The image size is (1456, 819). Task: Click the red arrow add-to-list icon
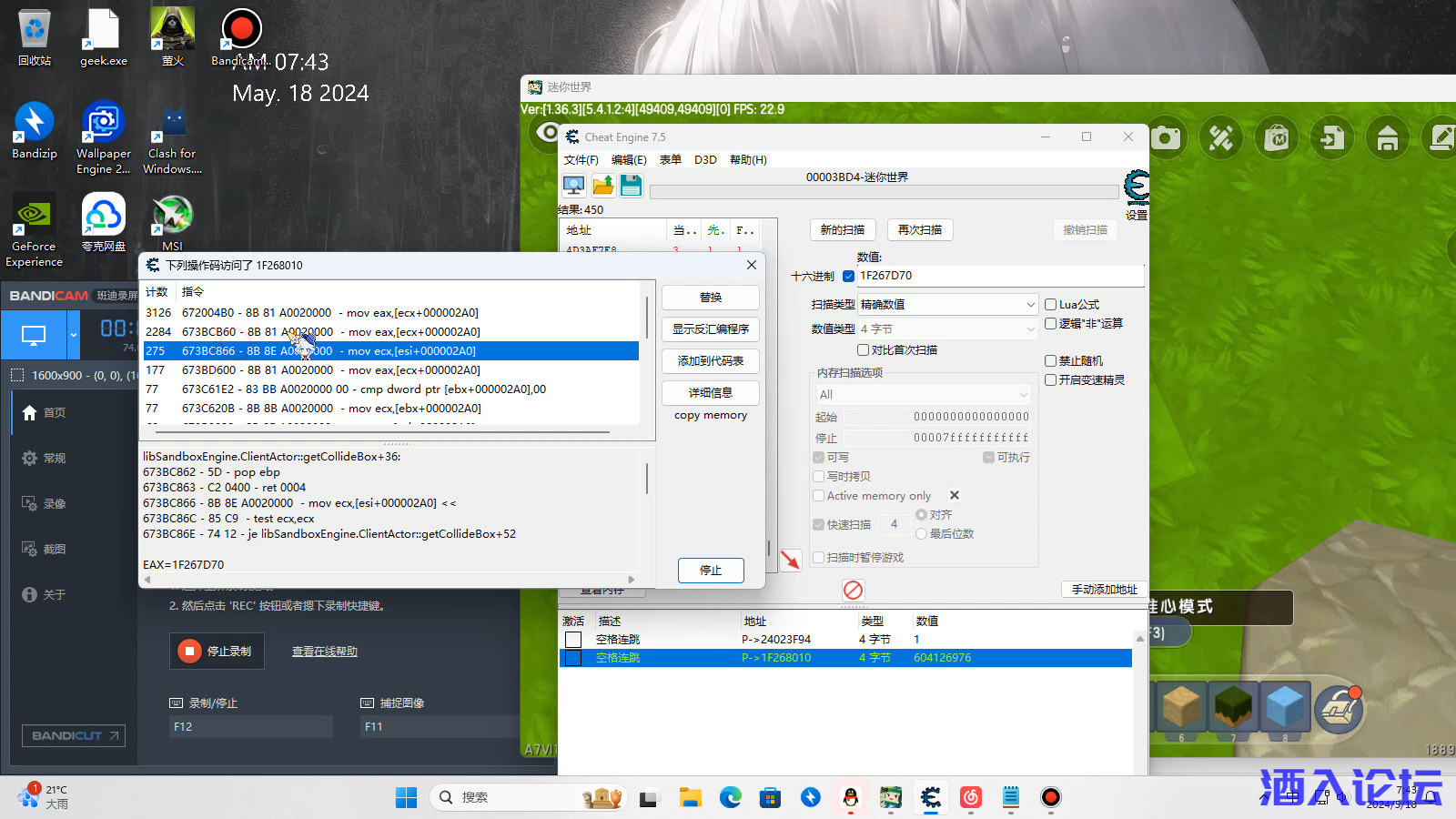[x=790, y=560]
